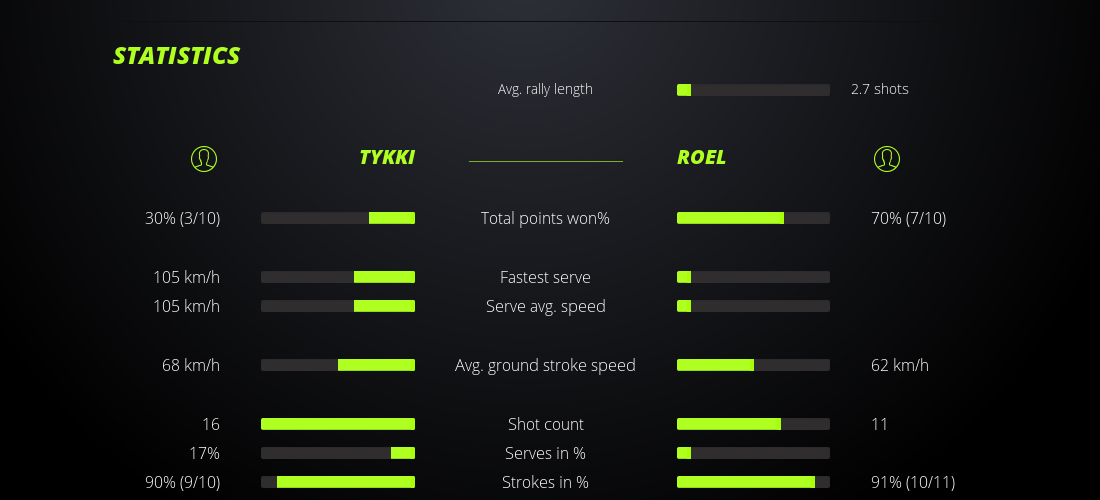1100x500 pixels.
Task: Click the Avg. rally length bar
Action: point(753,90)
